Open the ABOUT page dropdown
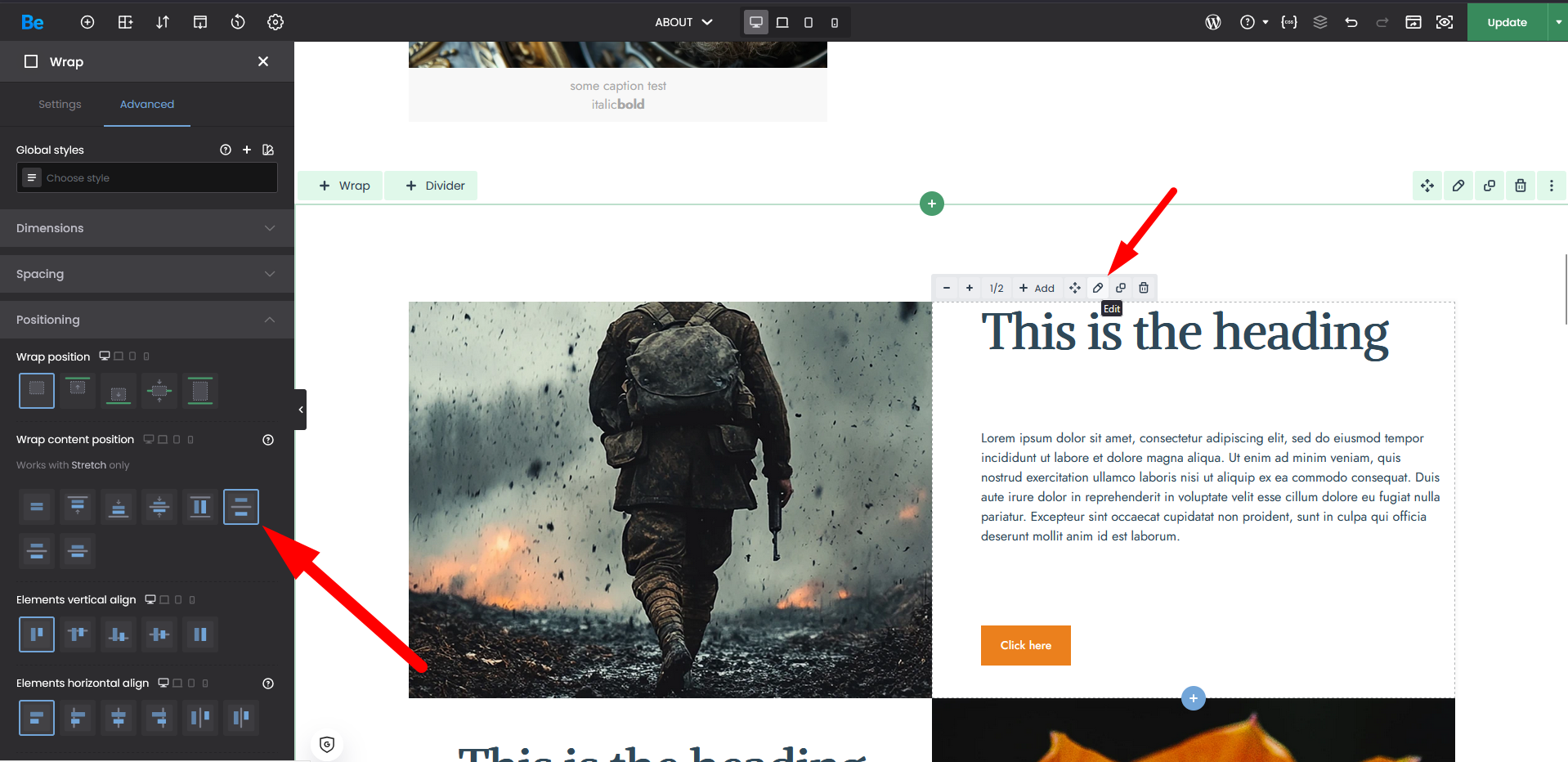 [x=683, y=22]
